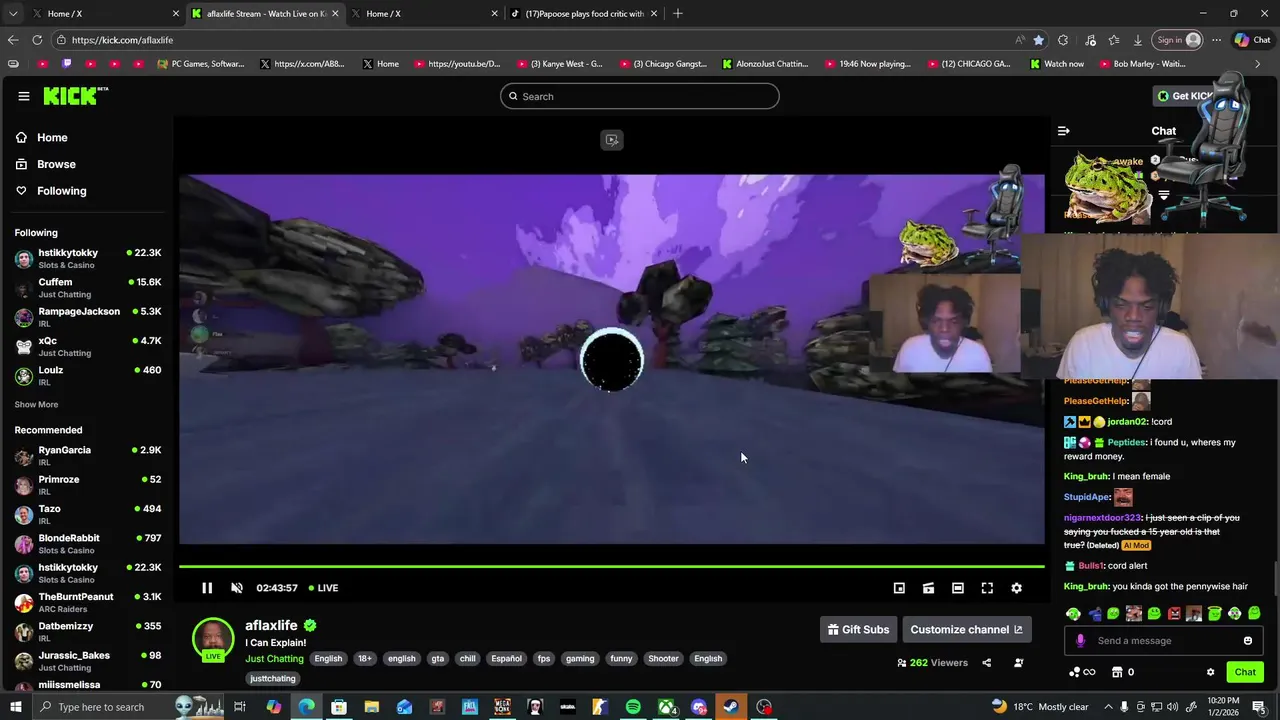Image resolution: width=1280 pixels, height=720 pixels.
Task: Select the Español tag
Action: pos(506,659)
